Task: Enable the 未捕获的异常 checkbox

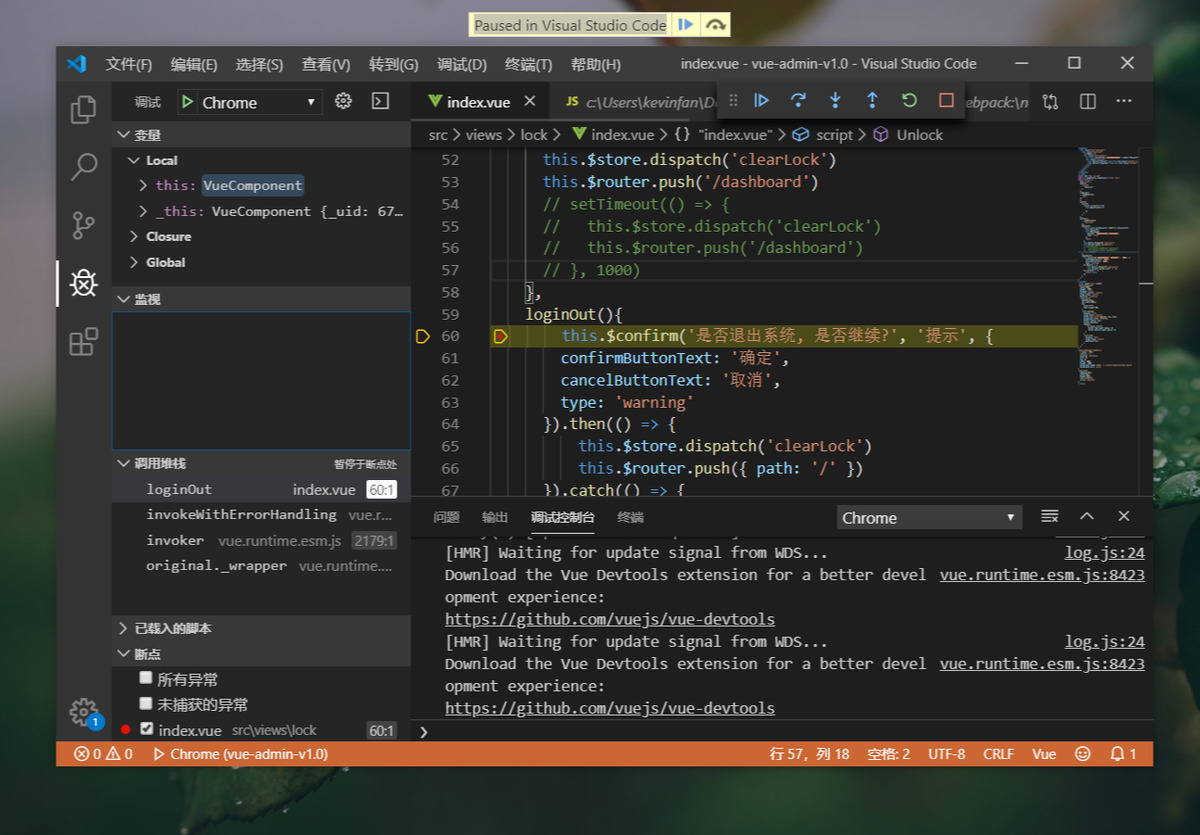Action: click(145, 703)
